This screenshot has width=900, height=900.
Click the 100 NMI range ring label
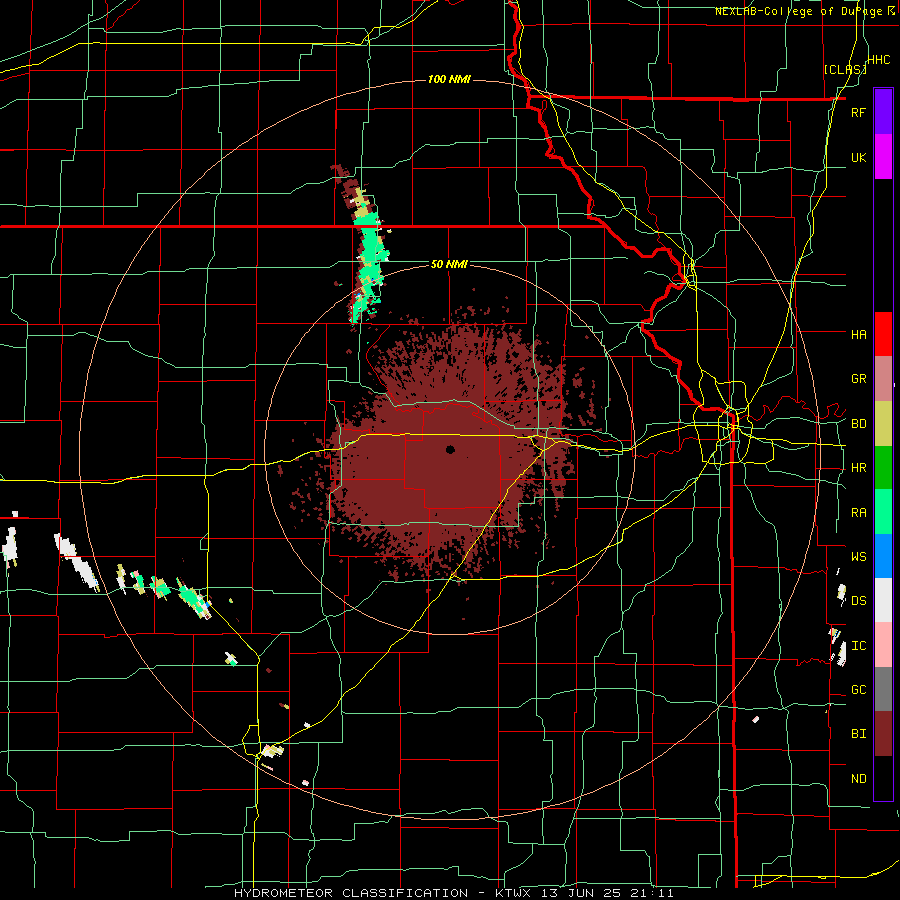[x=449, y=79]
